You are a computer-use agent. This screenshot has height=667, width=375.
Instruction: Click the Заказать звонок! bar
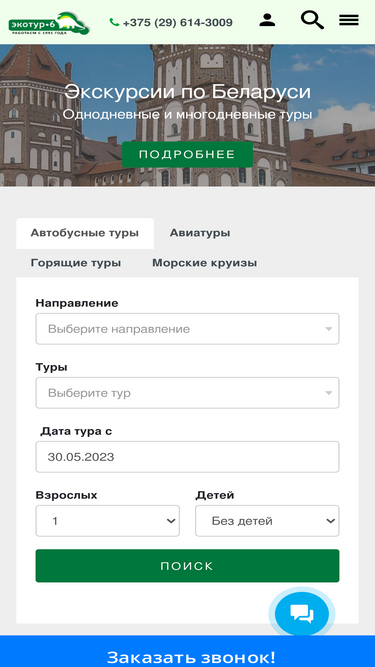[188, 653]
